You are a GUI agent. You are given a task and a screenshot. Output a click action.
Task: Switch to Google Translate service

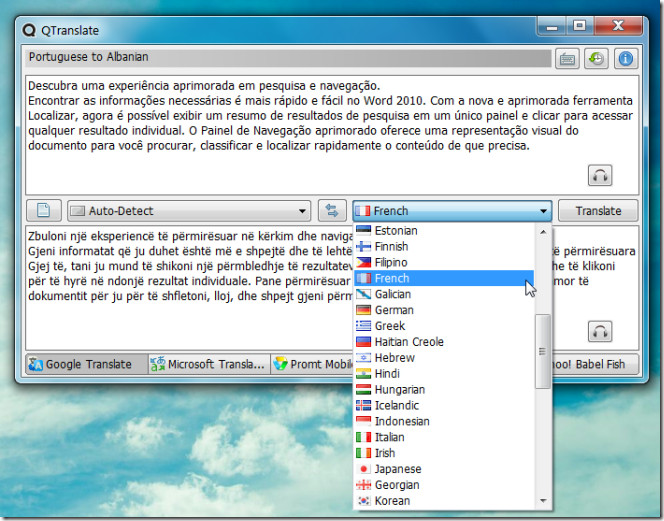86,364
